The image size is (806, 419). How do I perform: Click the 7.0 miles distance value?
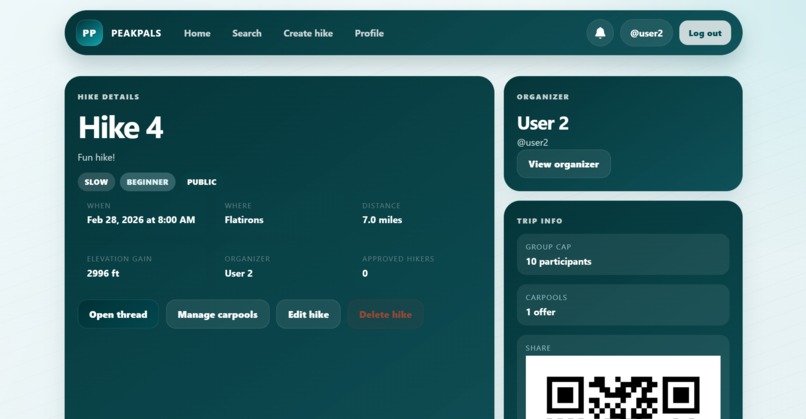[382, 220]
